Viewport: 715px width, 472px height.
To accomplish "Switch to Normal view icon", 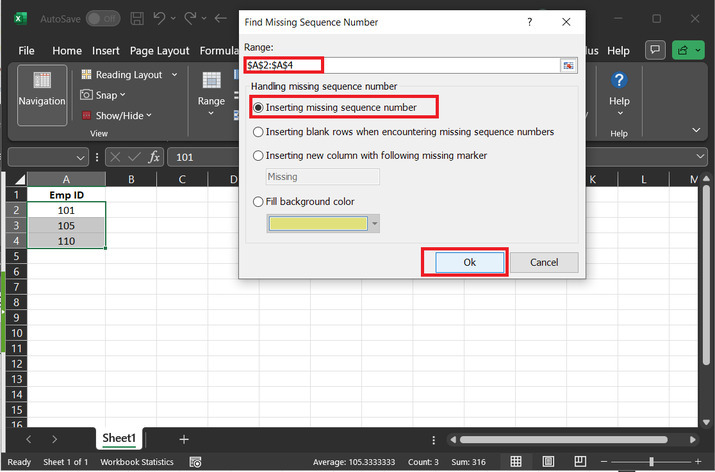I will click(x=516, y=462).
